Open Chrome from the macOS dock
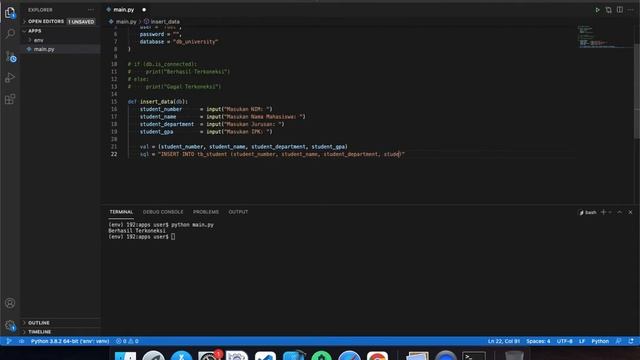Viewport: 640px width, 360px height. pos(377,356)
